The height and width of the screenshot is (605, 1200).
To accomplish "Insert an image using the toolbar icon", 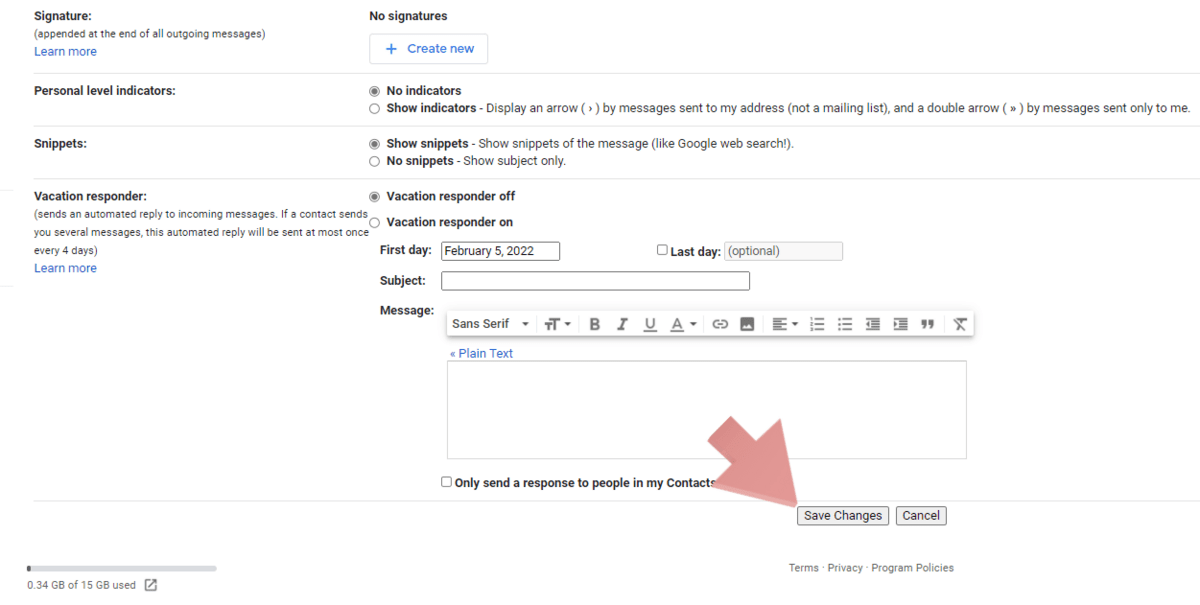I will click(747, 324).
